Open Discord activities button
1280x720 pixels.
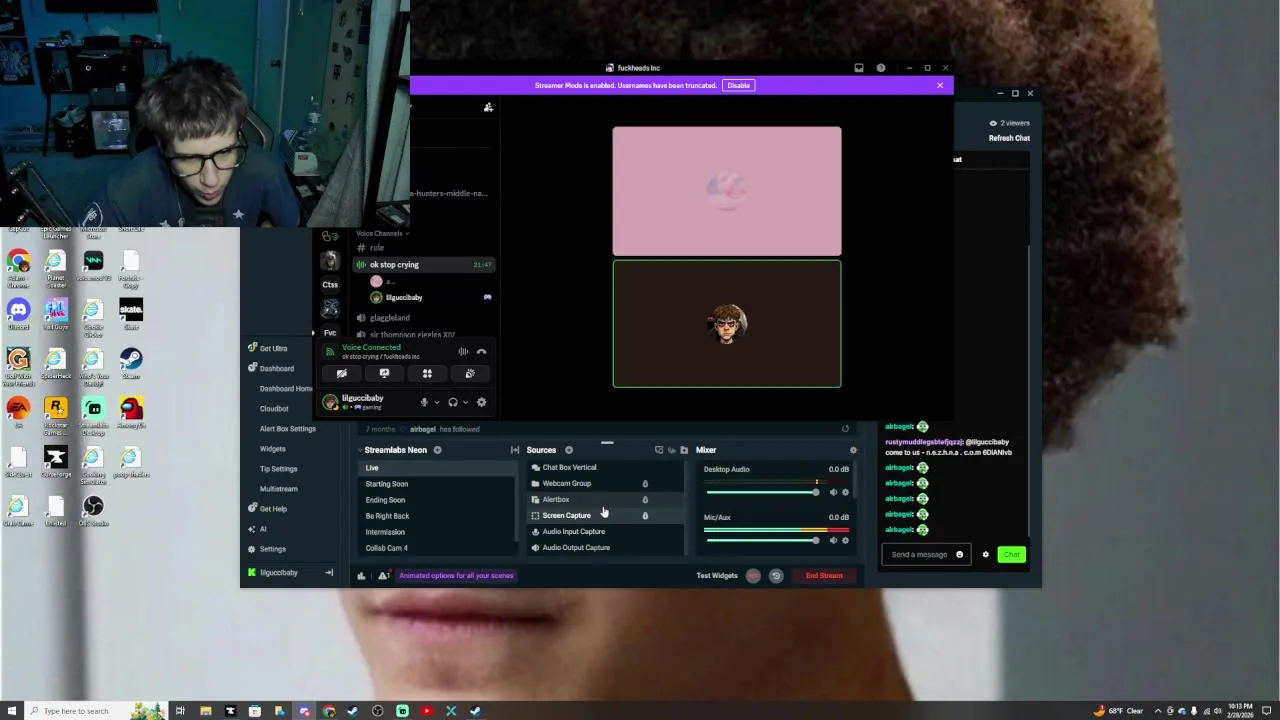(427, 374)
